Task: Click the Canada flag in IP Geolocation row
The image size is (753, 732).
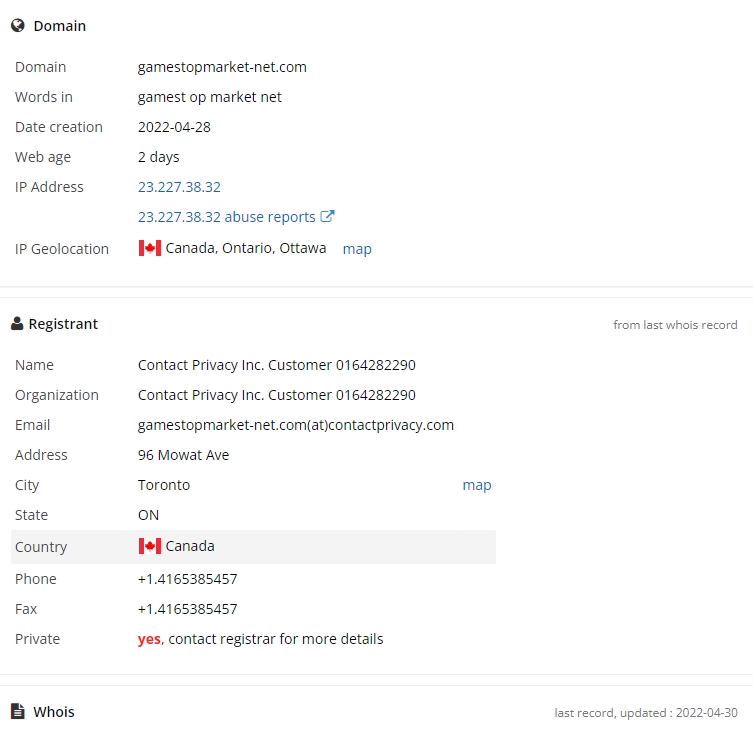Action: 150,248
